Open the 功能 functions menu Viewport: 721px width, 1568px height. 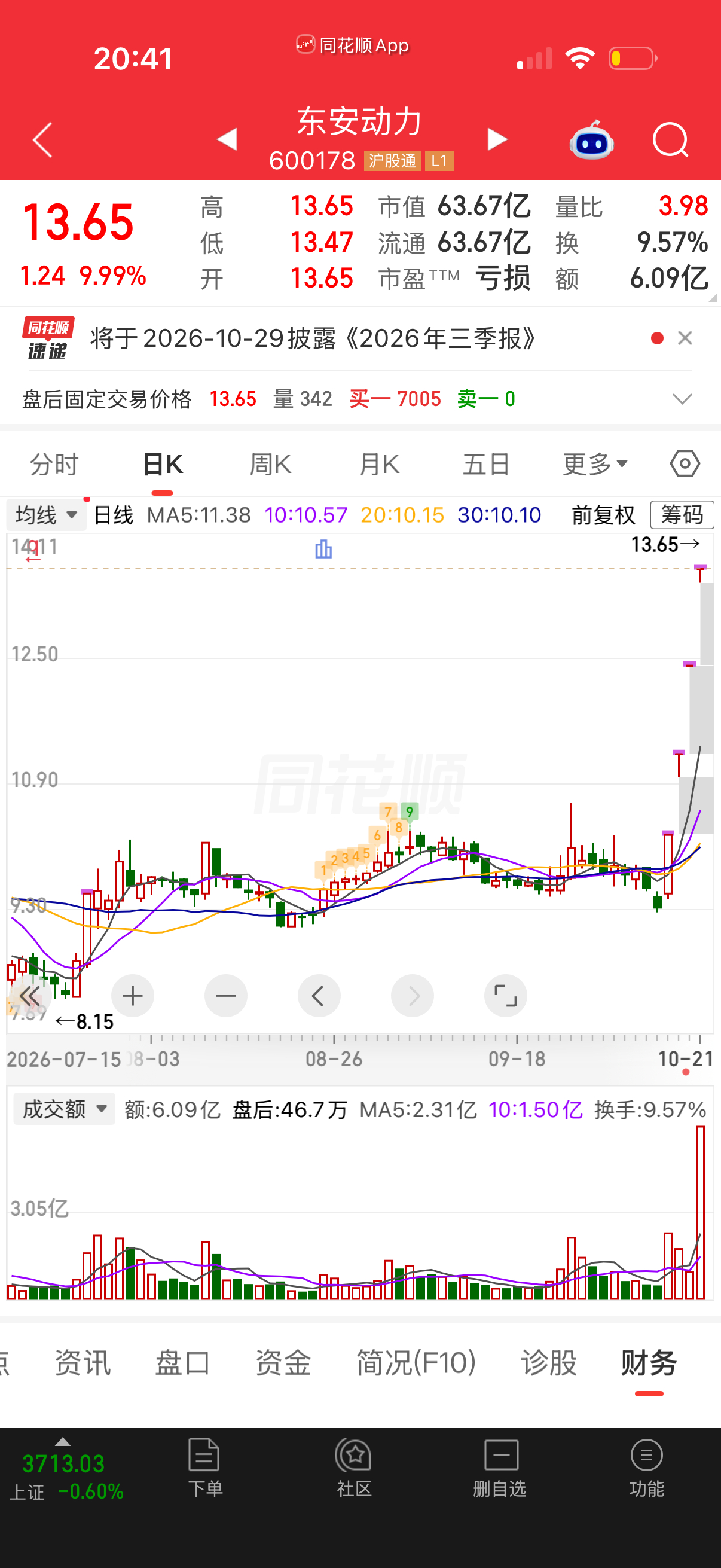click(646, 1469)
